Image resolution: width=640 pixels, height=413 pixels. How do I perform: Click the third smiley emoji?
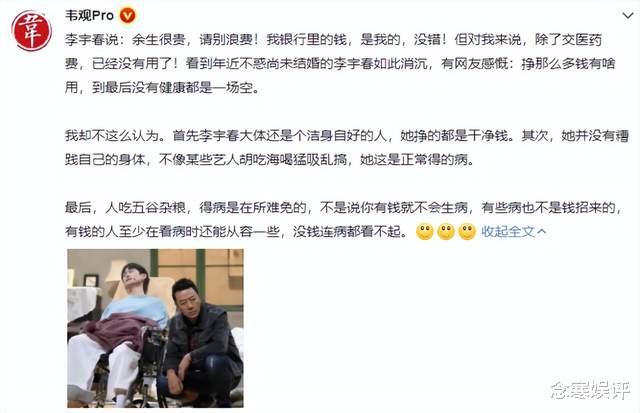(x=467, y=231)
